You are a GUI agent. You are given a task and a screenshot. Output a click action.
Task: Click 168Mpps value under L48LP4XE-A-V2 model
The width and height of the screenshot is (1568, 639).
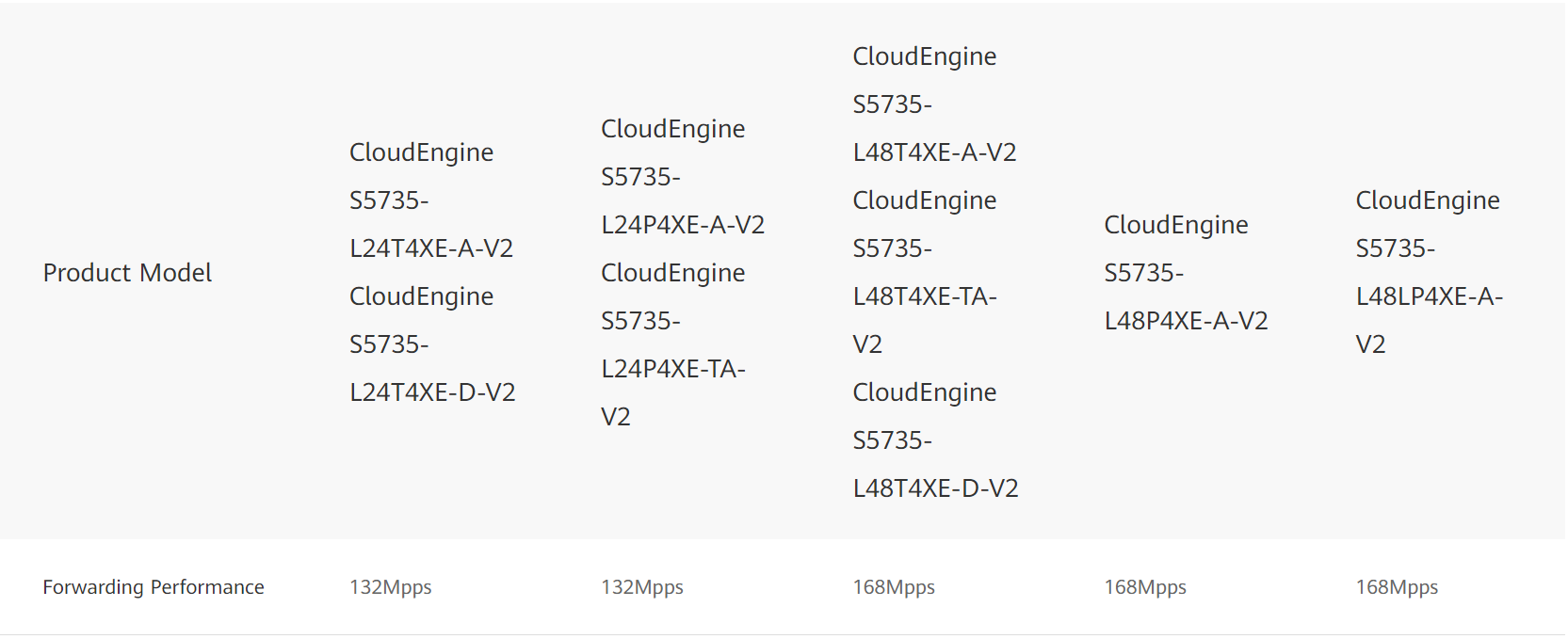[x=1397, y=587]
